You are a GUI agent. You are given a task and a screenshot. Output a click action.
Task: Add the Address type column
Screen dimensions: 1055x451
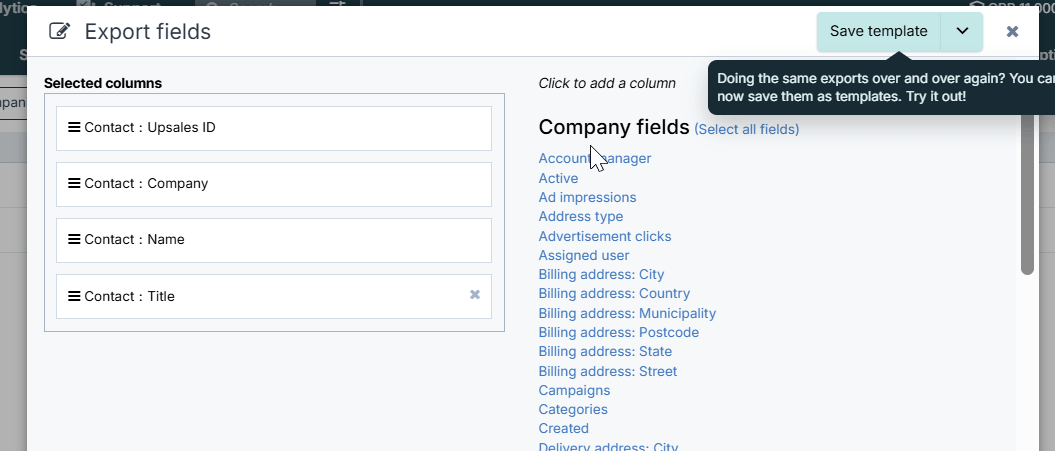581,217
